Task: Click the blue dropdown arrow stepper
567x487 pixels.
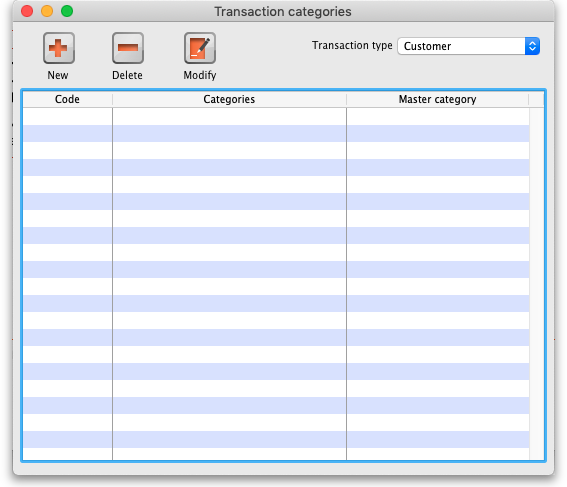Action: (x=532, y=46)
